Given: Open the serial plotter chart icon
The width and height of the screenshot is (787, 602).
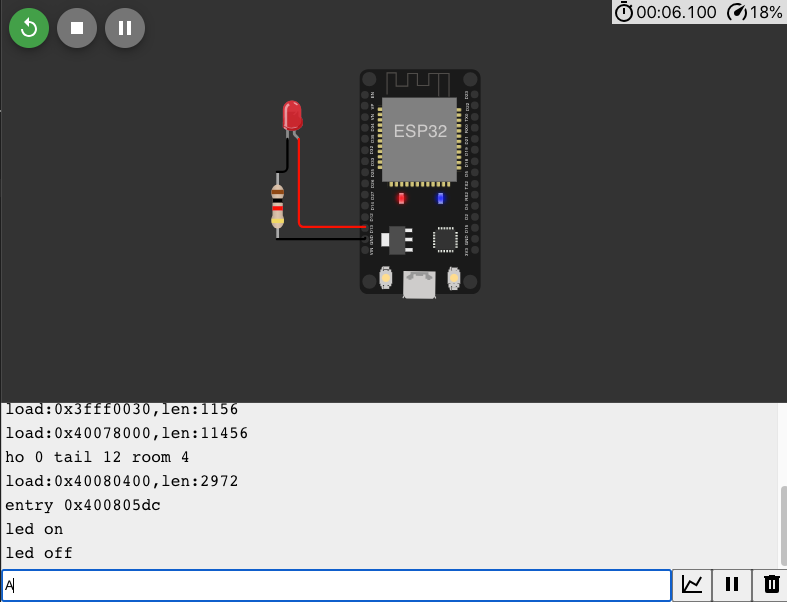Looking at the screenshot, I should click(692, 584).
